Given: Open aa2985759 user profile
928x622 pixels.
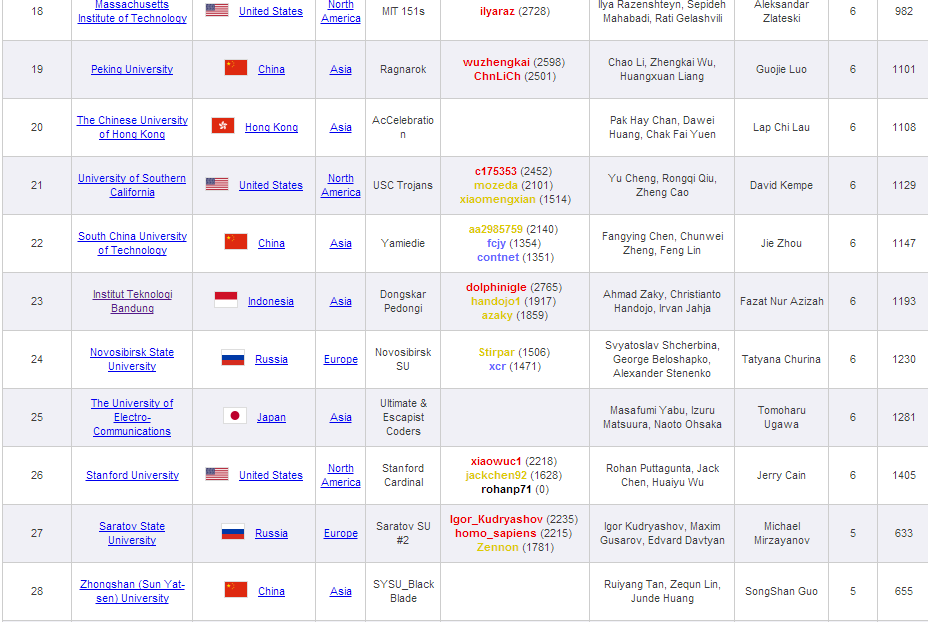Looking at the screenshot, I should click(495, 229).
